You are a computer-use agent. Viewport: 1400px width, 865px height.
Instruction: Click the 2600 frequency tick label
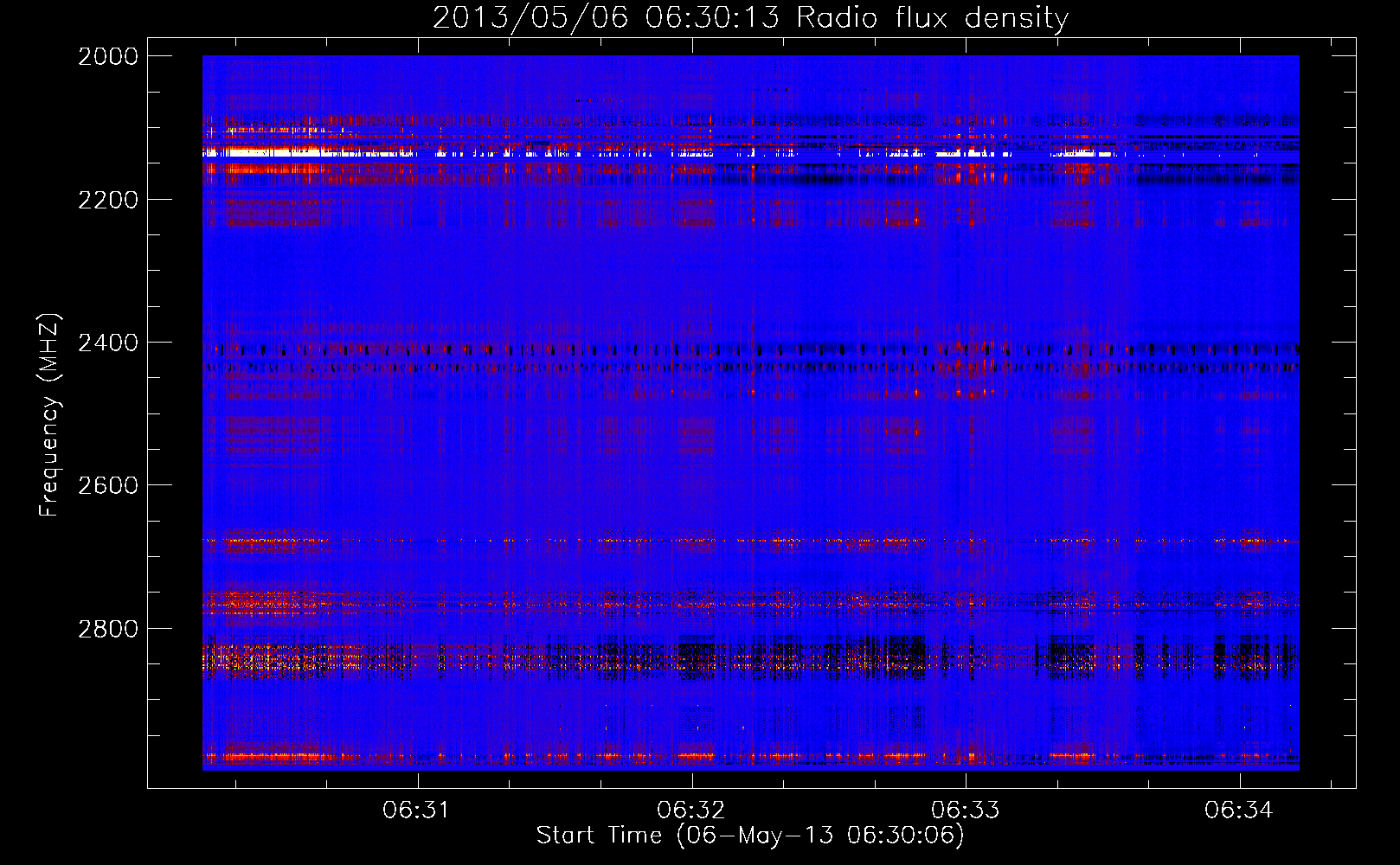point(108,485)
